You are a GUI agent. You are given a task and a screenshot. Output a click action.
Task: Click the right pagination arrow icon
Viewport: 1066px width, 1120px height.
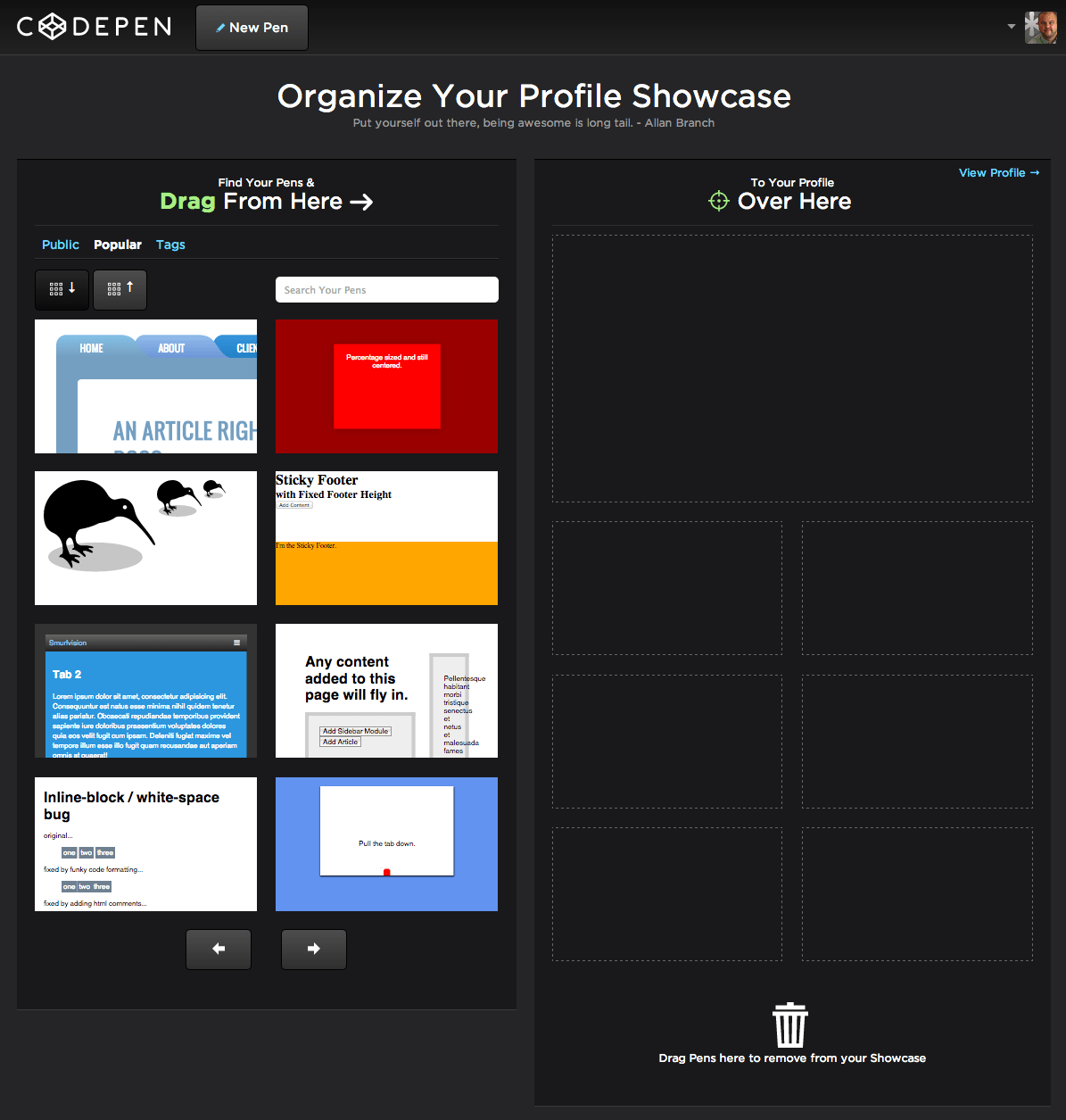[x=313, y=949]
